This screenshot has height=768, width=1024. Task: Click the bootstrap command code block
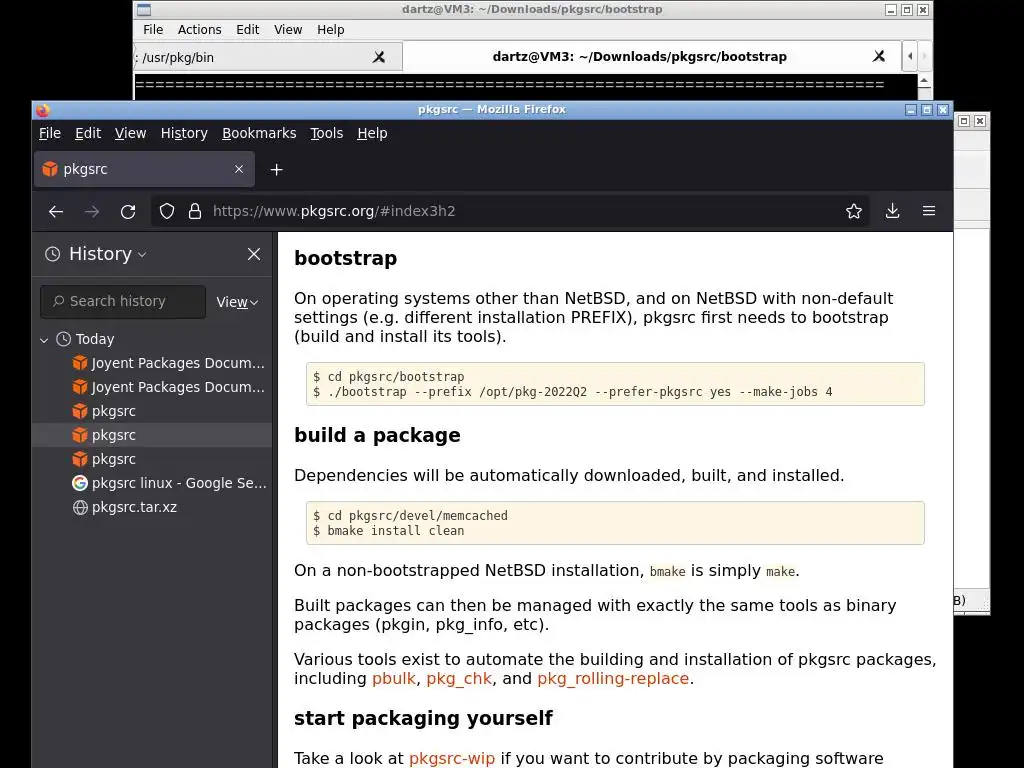[x=615, y=384]
